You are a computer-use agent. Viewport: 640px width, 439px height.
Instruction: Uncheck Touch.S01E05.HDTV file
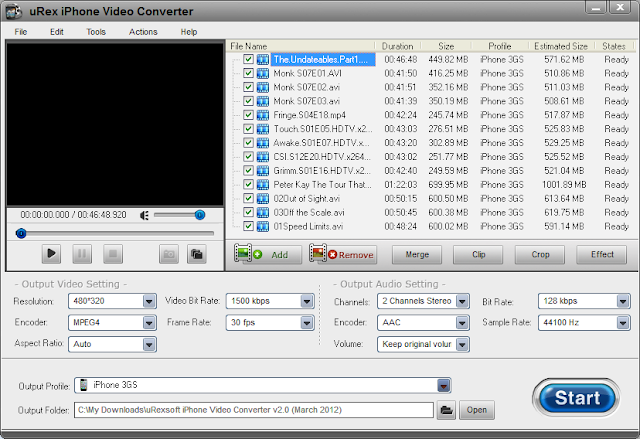(x=248, y=129)
